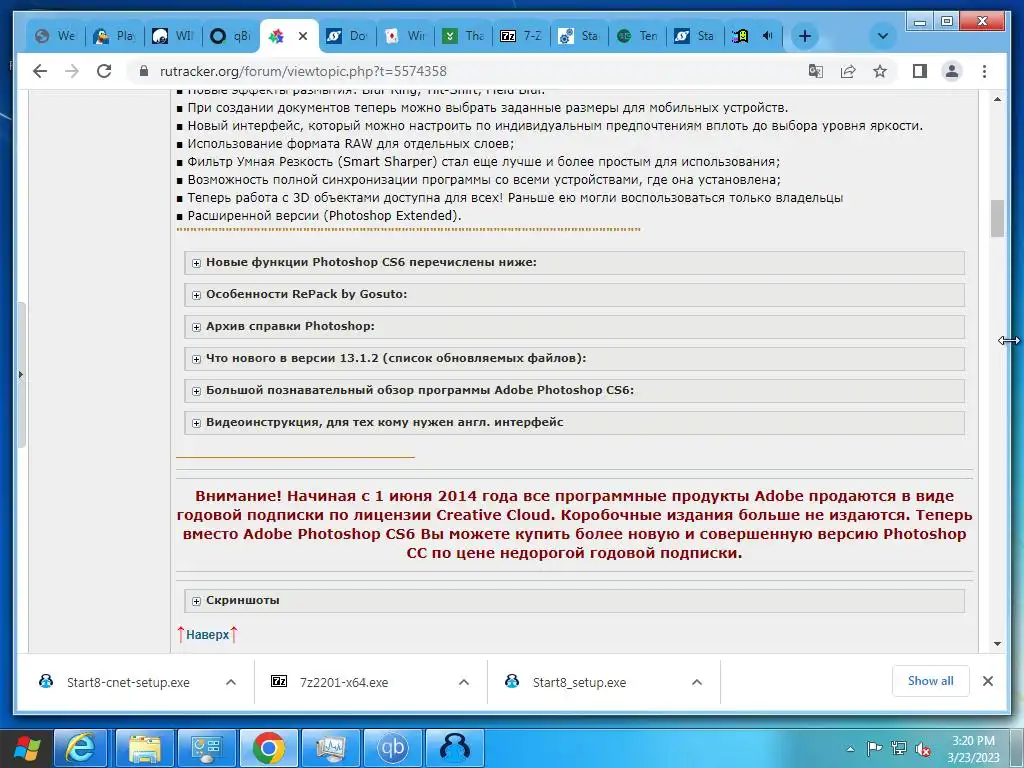Click the taskbar clock 3:20 PM
1024x768 pixels.
pos(973,749)
